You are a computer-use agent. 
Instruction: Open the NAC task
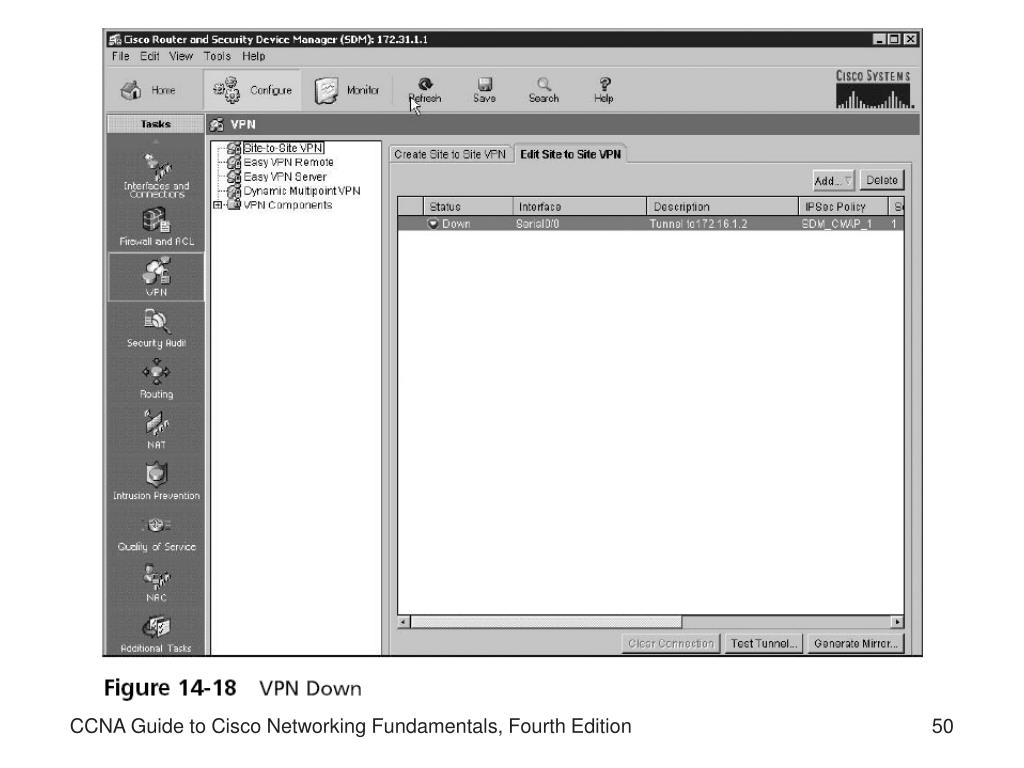click(157, 583)
